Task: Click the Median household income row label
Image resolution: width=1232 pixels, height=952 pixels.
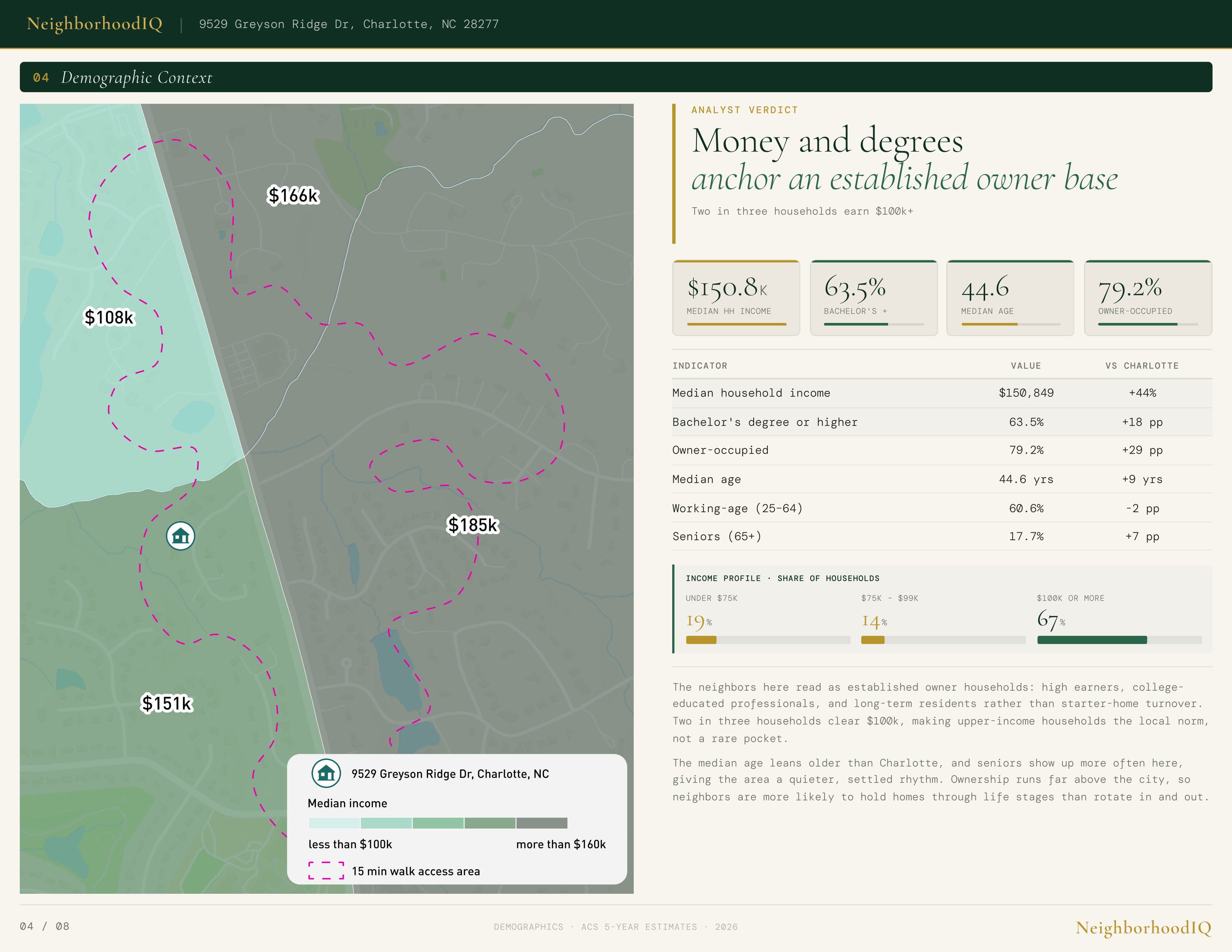Action: pyautogui.click(x=751, y=393)
